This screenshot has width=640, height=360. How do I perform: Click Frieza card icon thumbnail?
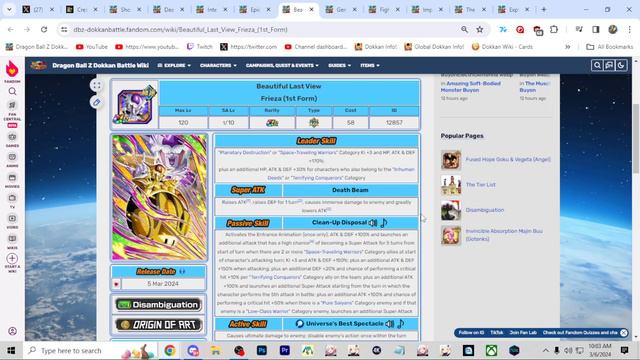point(135,105)
